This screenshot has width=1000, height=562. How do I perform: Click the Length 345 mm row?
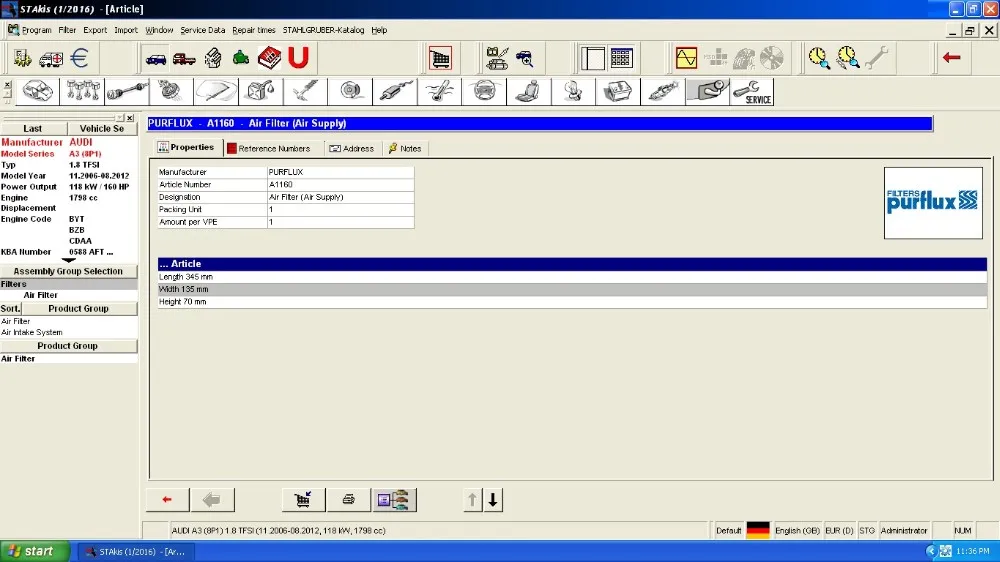[x=572, y=277]
